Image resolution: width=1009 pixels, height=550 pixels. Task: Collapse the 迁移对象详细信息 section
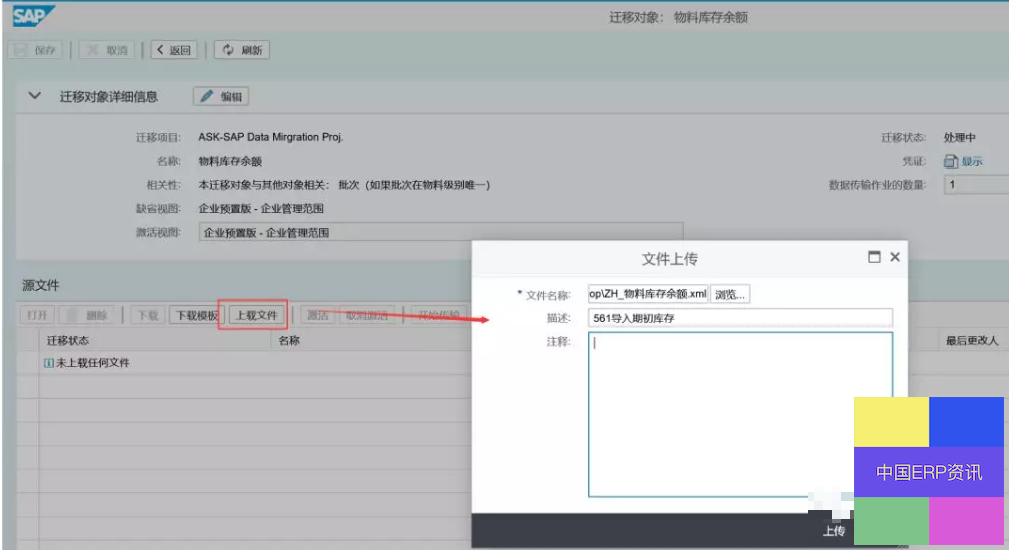(x=35, y=96)
